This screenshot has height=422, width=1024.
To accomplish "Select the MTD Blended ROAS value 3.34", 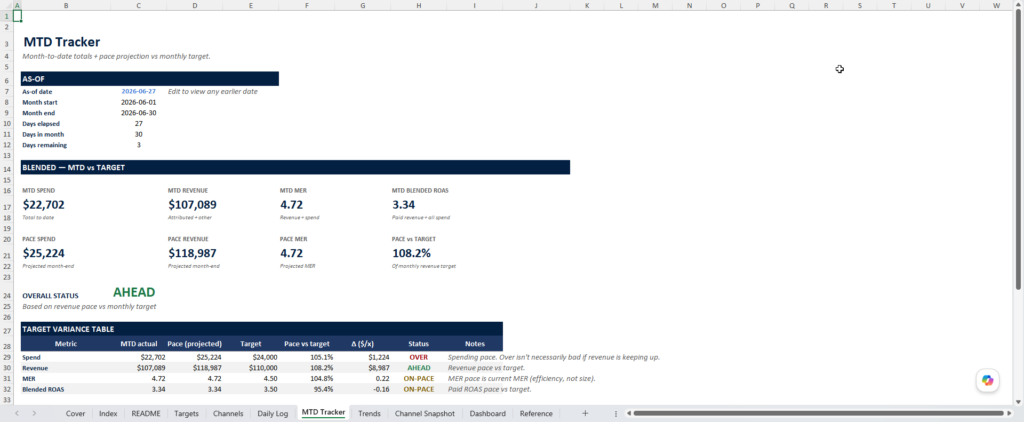I will click(402, 205).
